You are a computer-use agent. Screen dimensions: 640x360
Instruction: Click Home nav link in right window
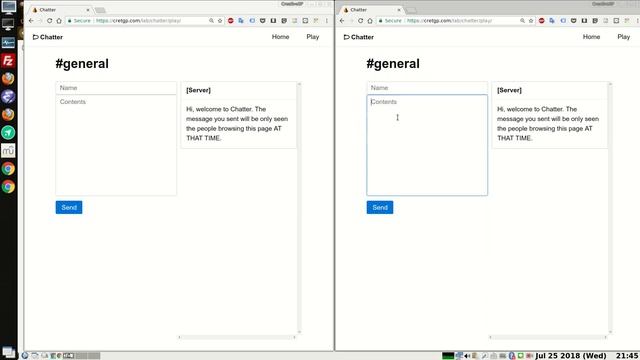(591, 37)
